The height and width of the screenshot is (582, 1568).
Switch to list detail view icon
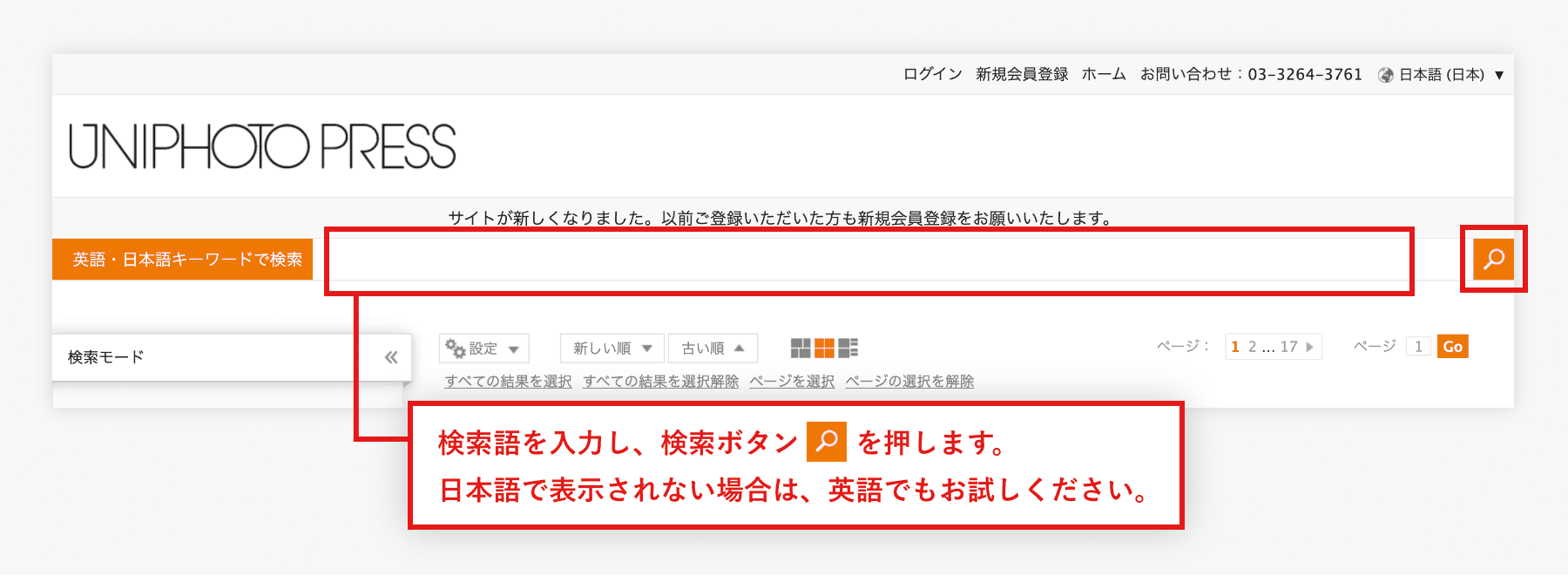click(848, 349)
